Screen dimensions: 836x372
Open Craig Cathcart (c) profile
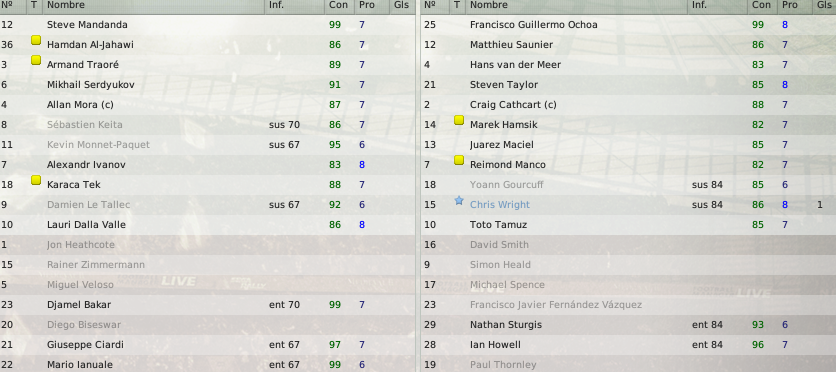[513, 104]
